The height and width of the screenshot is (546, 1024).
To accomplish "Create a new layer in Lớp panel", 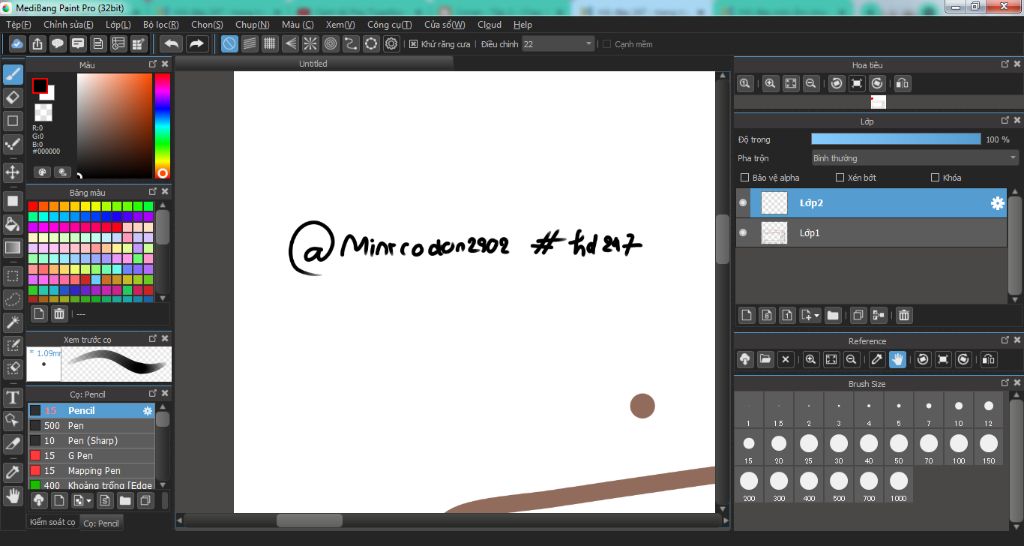I will click(746, 315).
